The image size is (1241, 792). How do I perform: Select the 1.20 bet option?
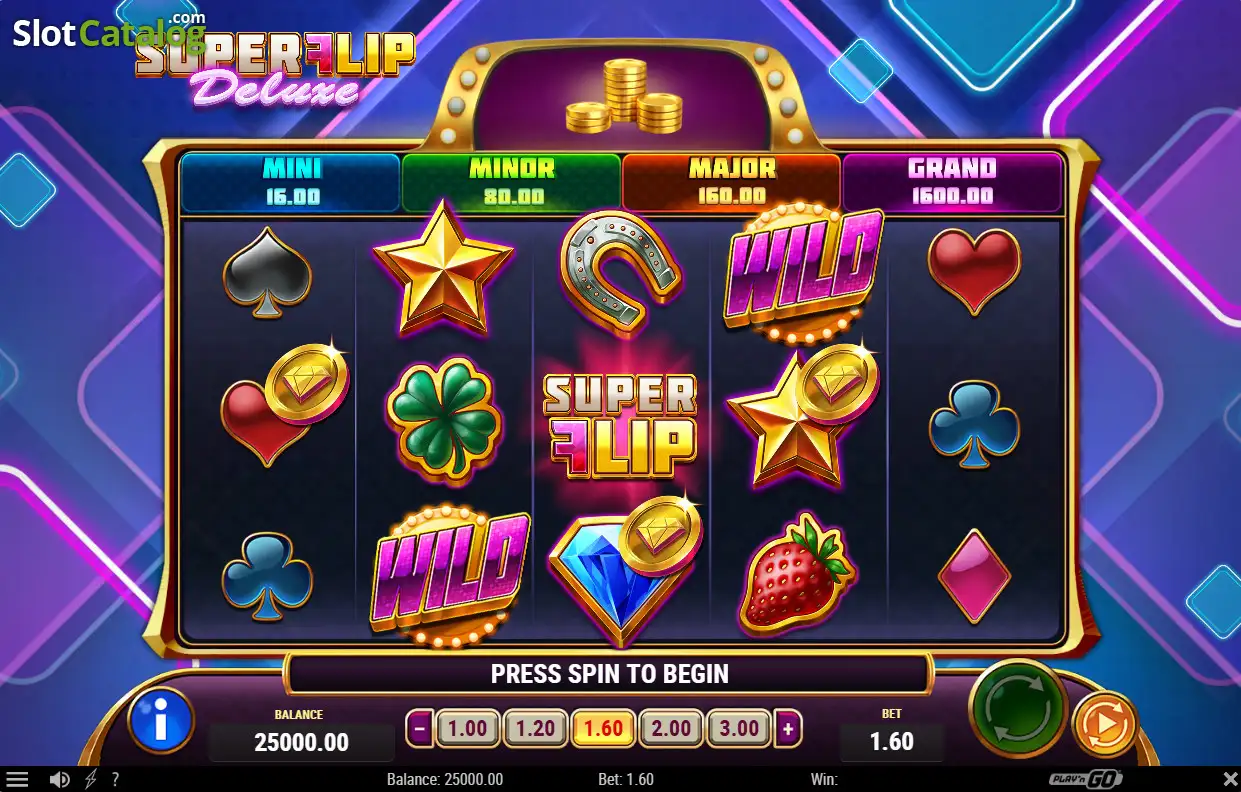[535, 729]
